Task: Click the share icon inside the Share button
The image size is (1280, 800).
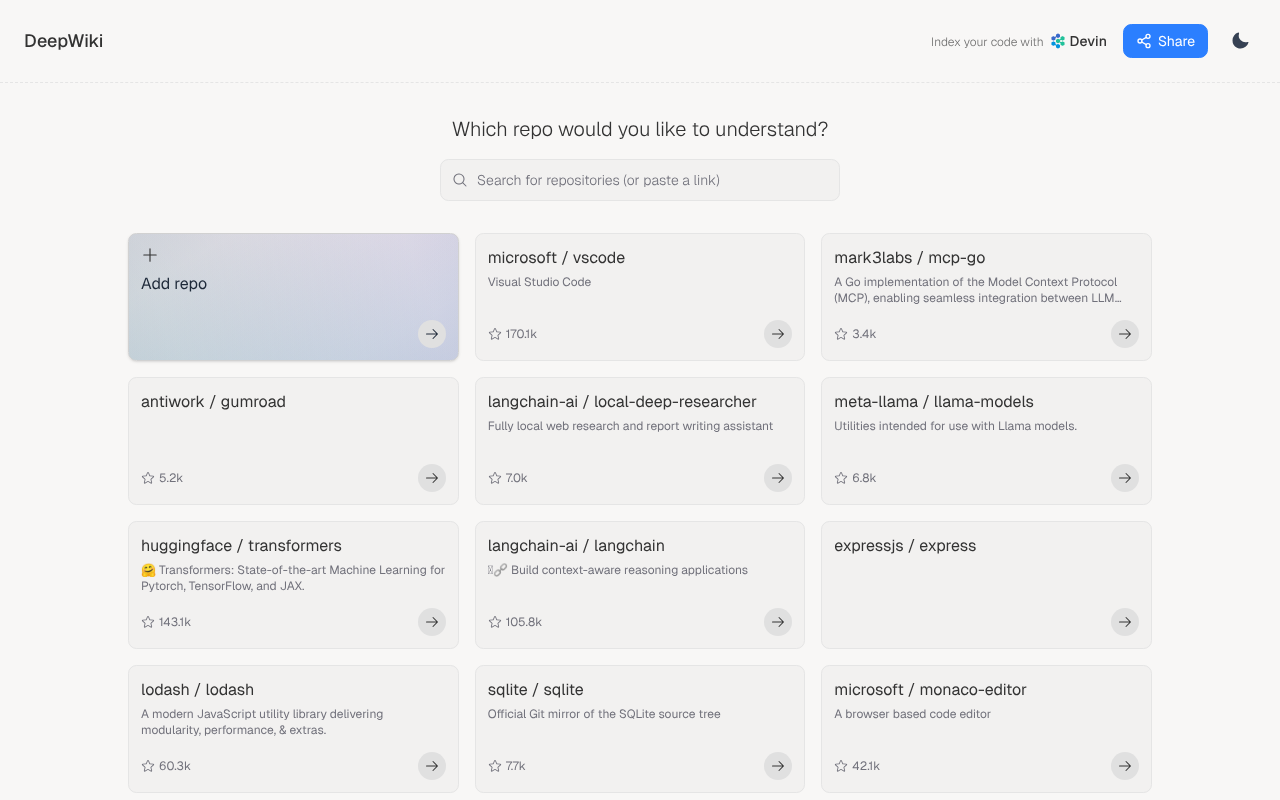Action: pyautogui.click(x=1143, y=41)
